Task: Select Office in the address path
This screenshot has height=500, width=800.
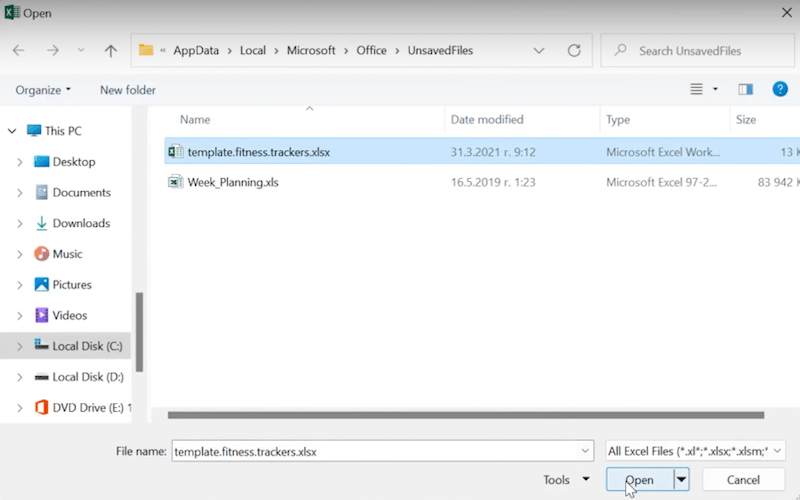Action: (371, 51)
